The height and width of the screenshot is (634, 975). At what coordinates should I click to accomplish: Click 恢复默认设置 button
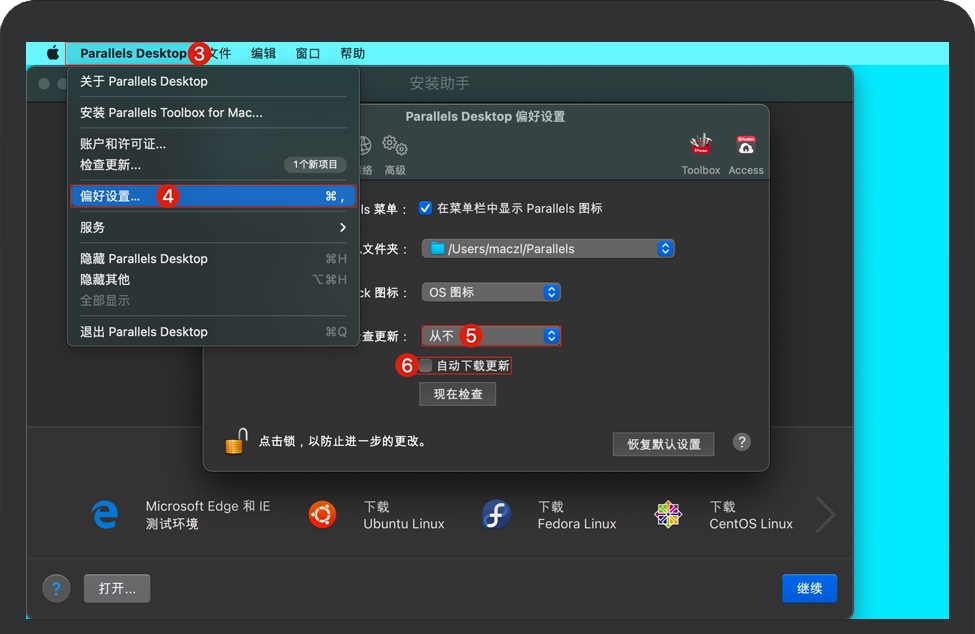click(x=663, y=444)
